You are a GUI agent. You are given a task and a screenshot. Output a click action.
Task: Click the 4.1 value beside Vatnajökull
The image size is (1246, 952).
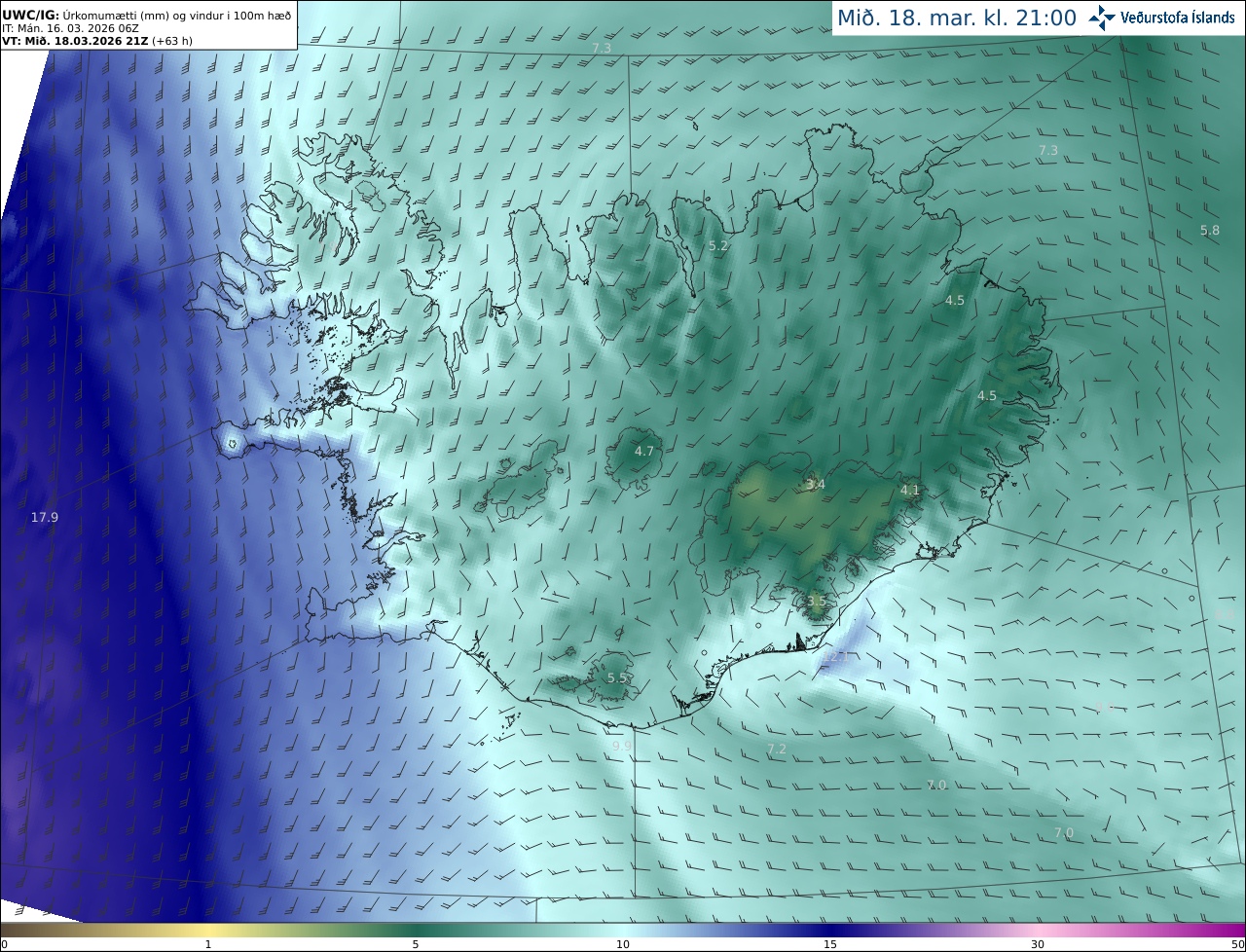coord(909,491)
